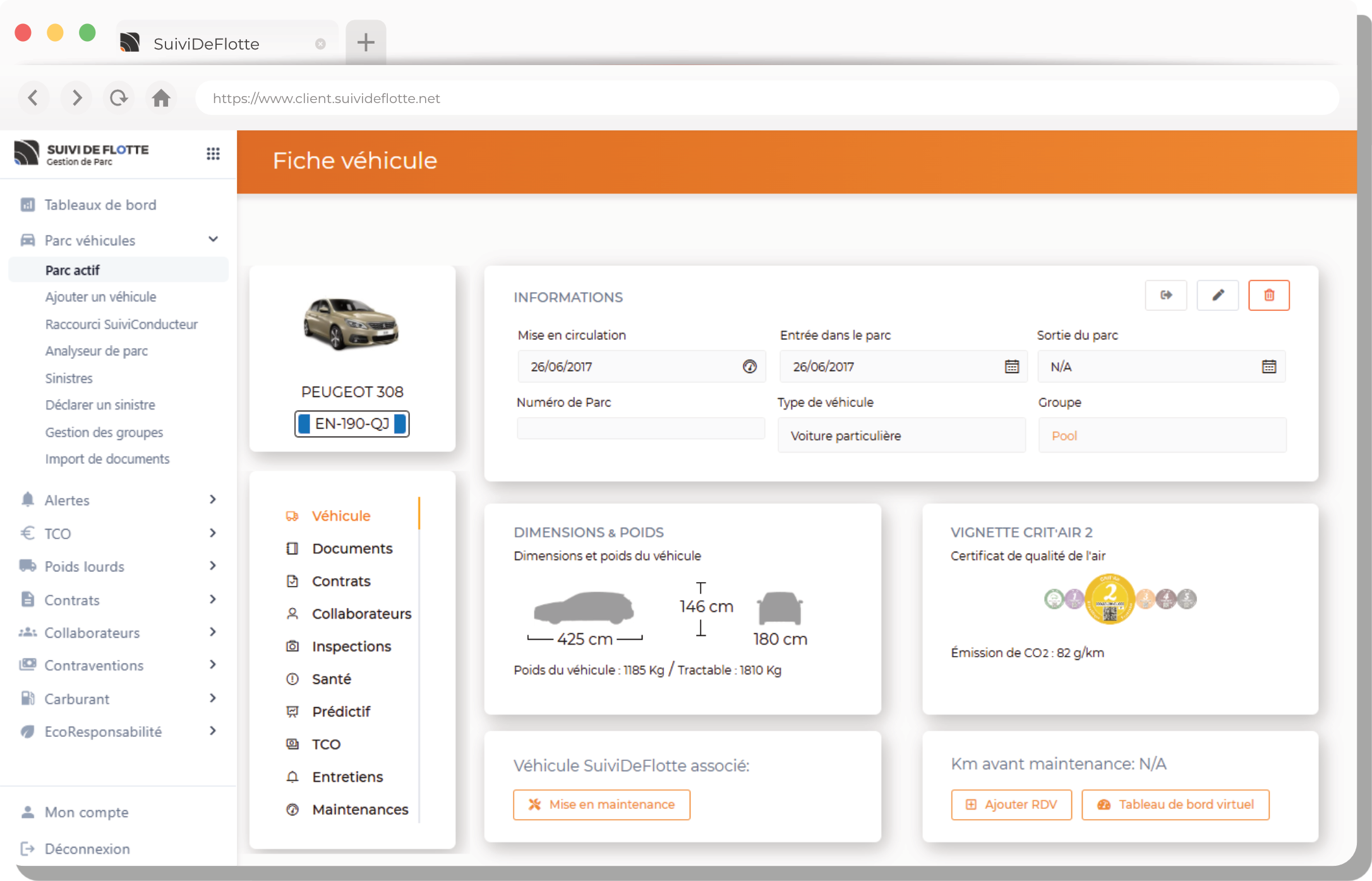1372x881 pixels.
Task: Open Déclarer un sinistre
Action: point(100,404)
